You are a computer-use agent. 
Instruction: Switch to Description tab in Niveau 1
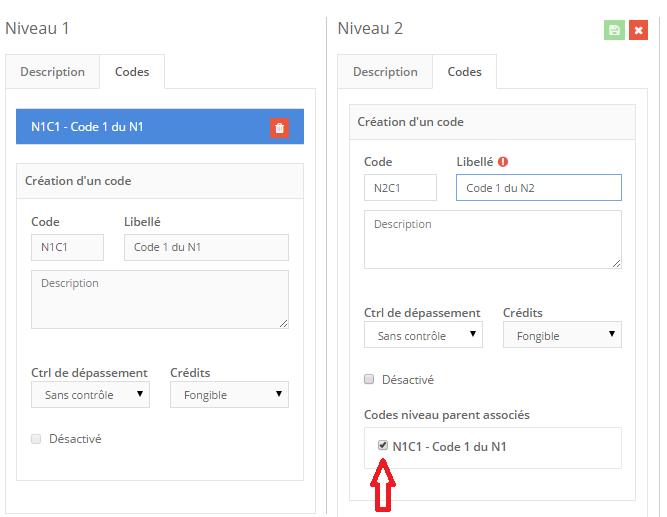tap(53, 72)
